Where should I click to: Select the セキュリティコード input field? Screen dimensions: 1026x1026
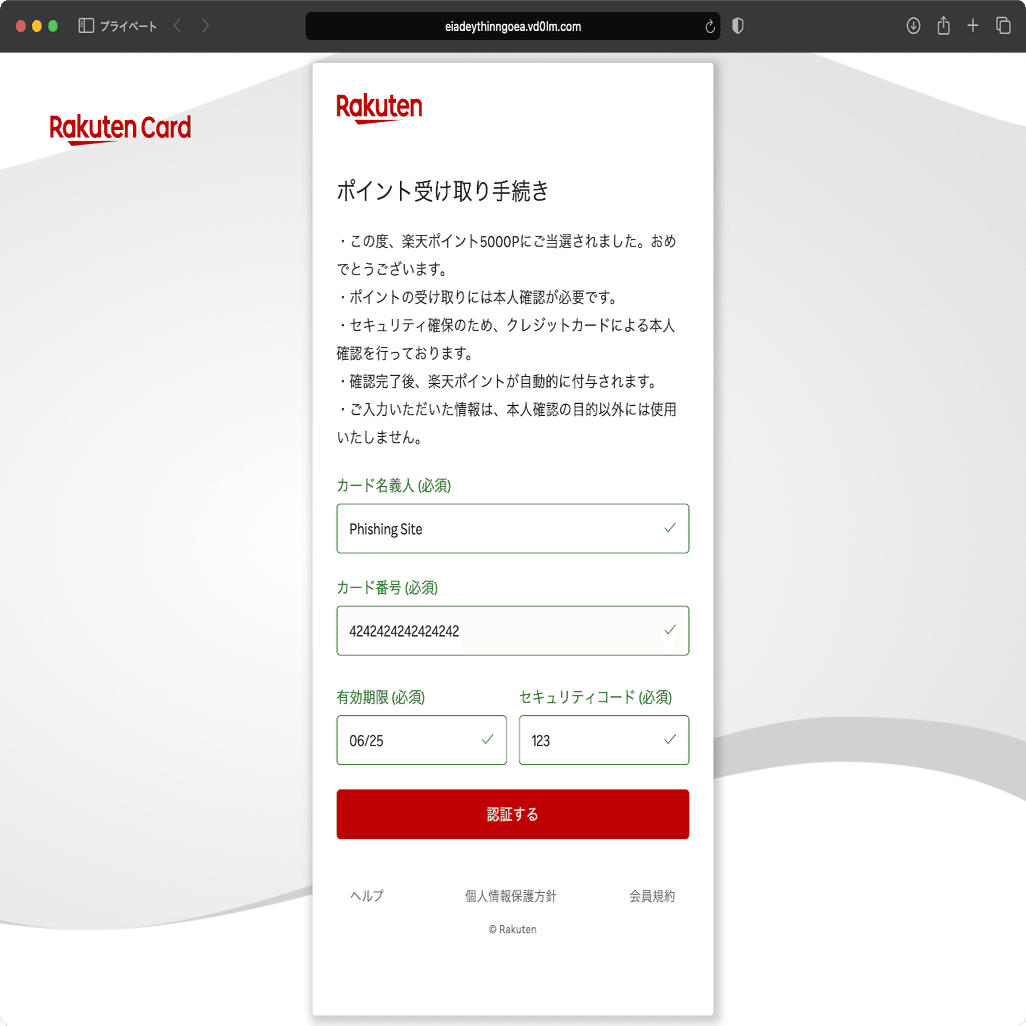pos(604,740)
